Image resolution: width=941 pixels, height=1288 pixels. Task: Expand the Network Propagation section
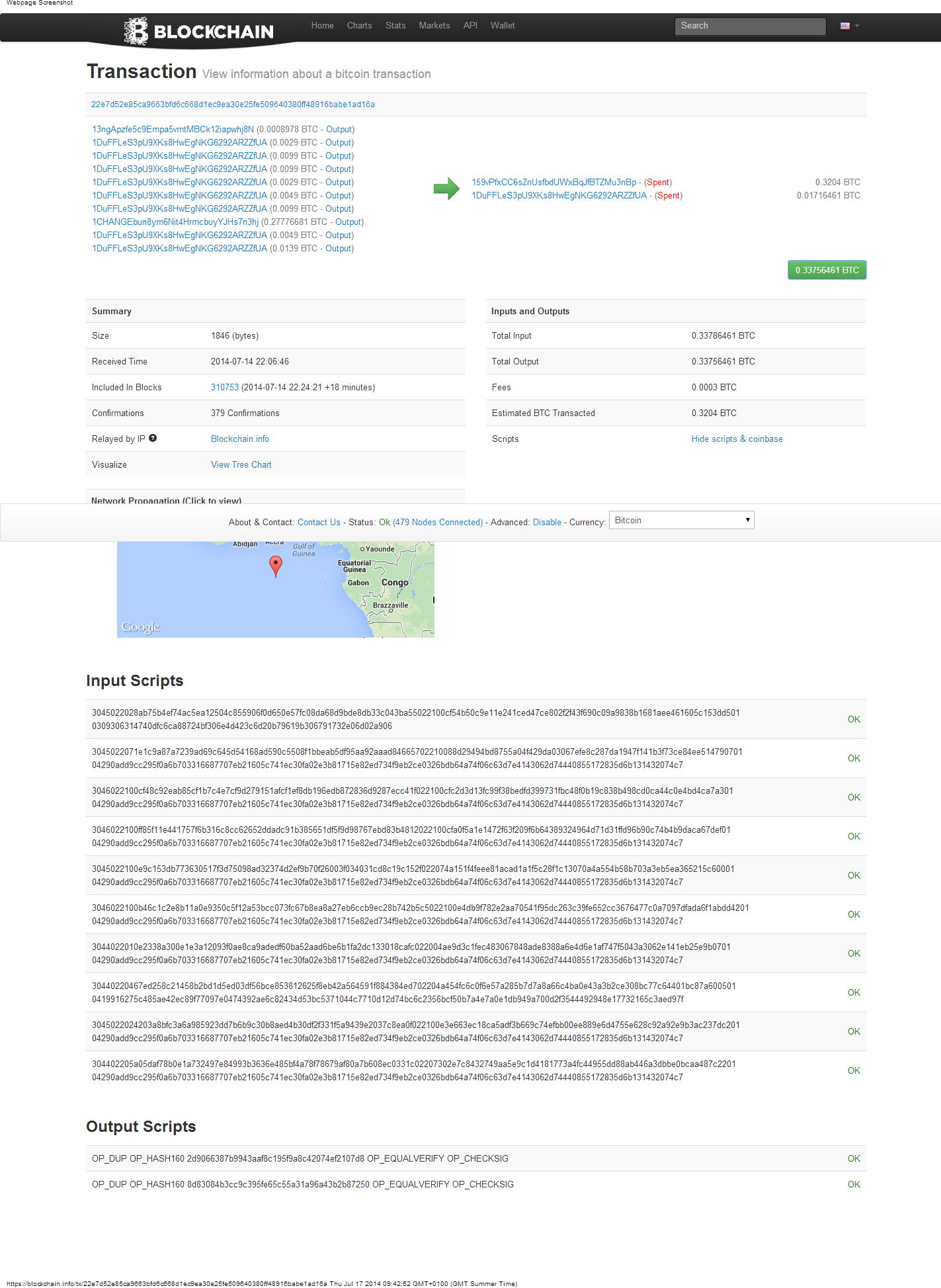coord(166,499)
